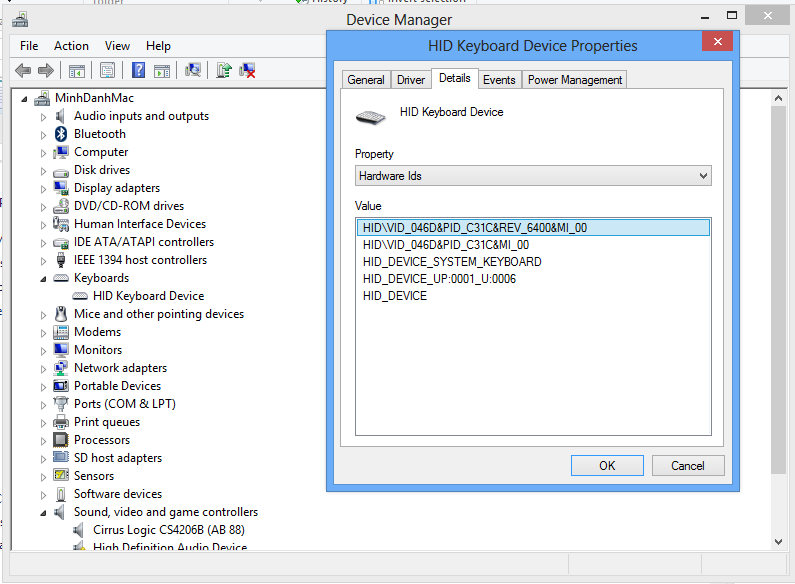This screenshot has height=584, width=795.
Task: Switch to the Events tab
Action: click(x=499, y=80)
